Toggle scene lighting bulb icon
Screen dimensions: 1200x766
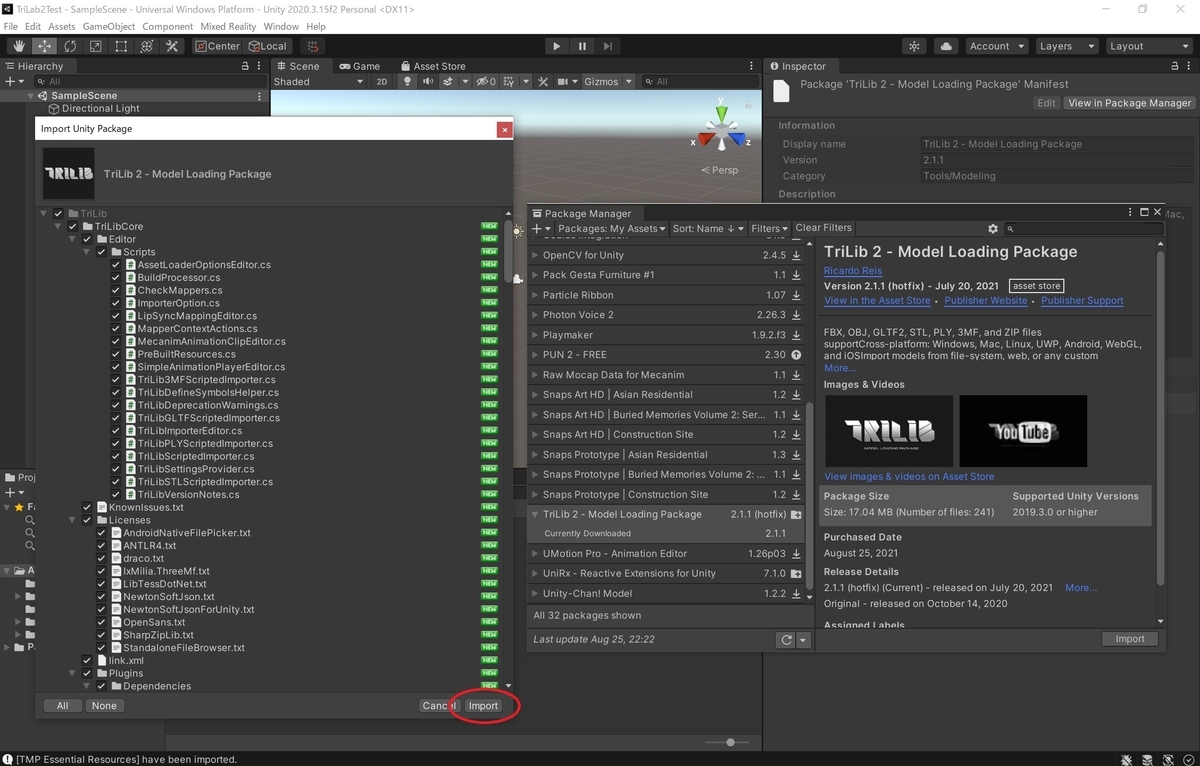(x=407, y=82)
